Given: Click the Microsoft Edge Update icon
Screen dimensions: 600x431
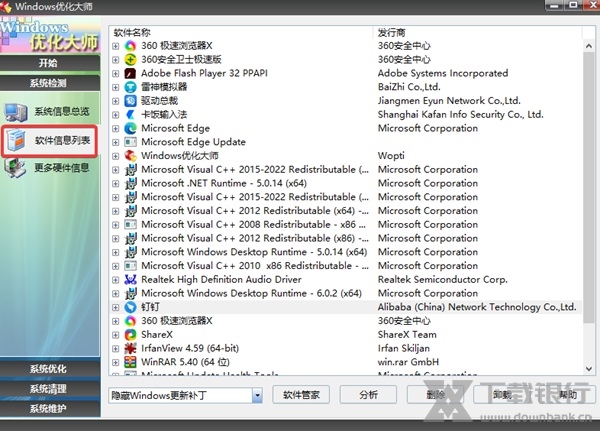Looking at the screenshot, I should 130,142.
